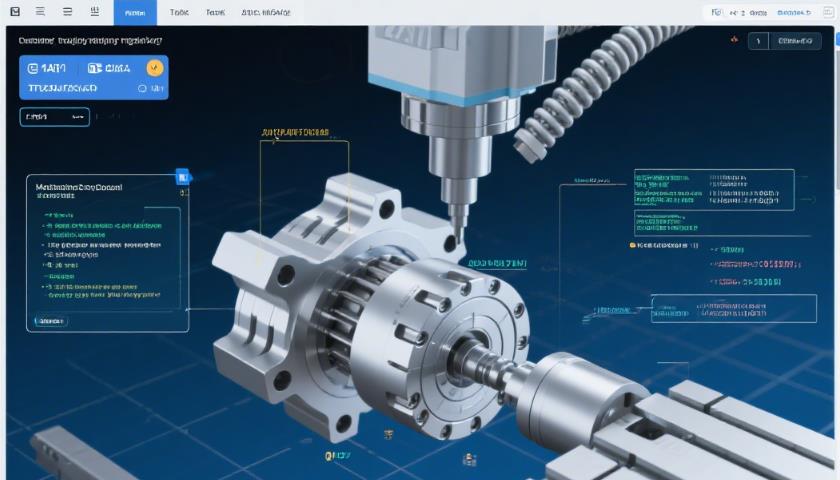This screenshot has height=480, width=840.
Task: Click the underlined align icon beside the list icons
Action: point(95,11)
